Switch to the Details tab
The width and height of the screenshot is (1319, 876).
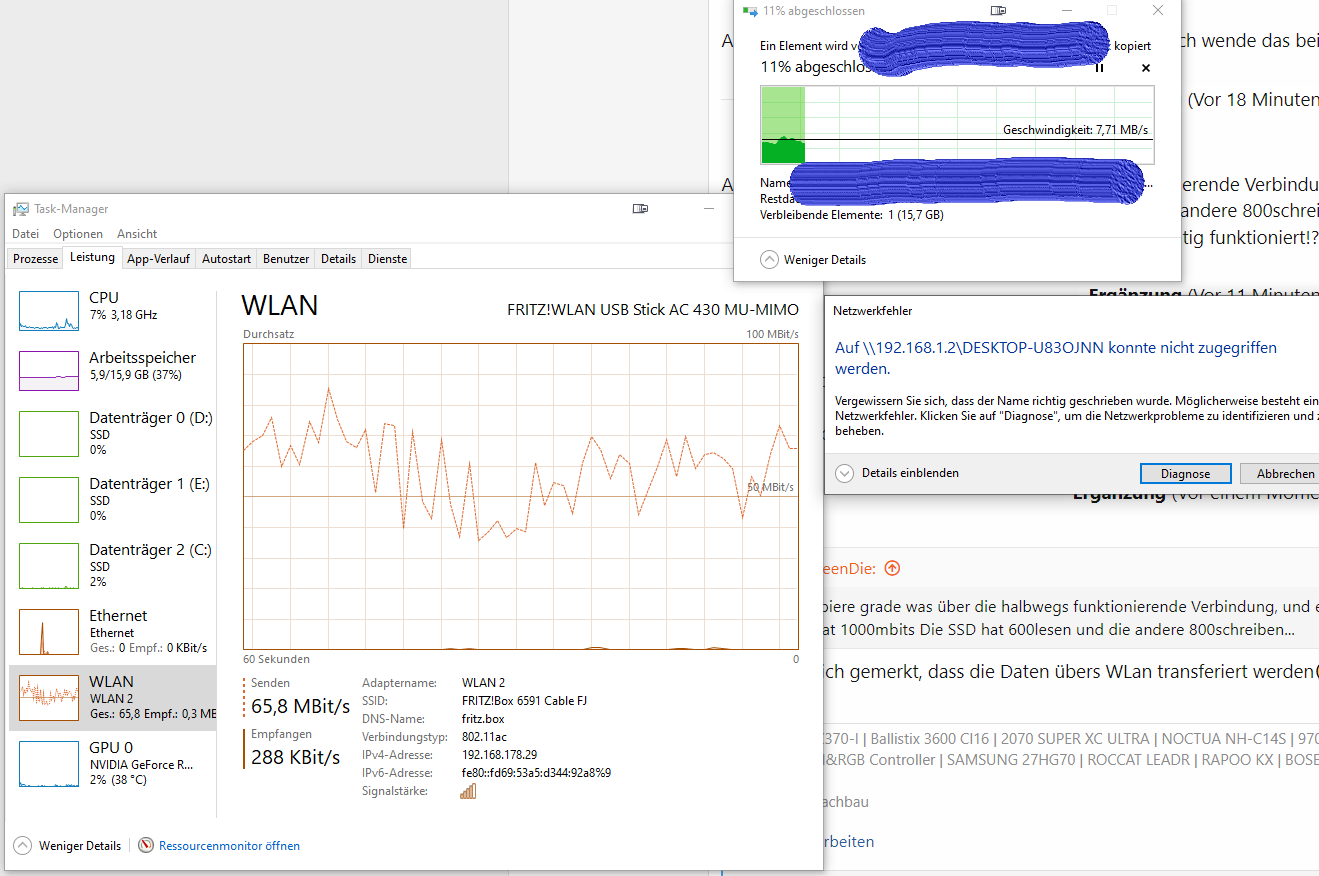pos(338,258)
